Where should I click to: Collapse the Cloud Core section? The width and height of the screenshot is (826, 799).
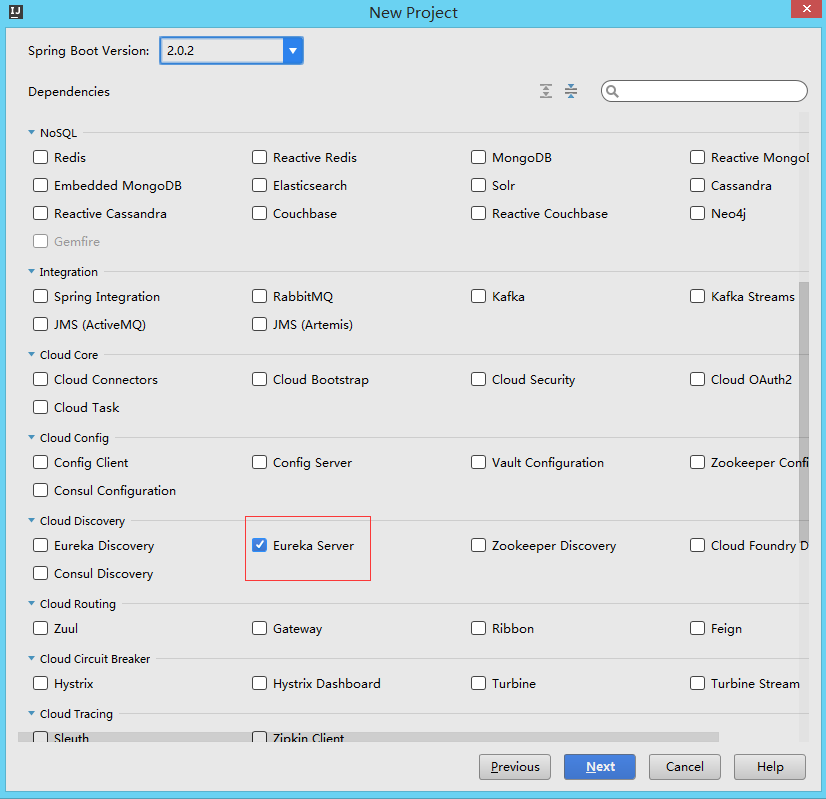pyautogui.click(x=32, y=354)
